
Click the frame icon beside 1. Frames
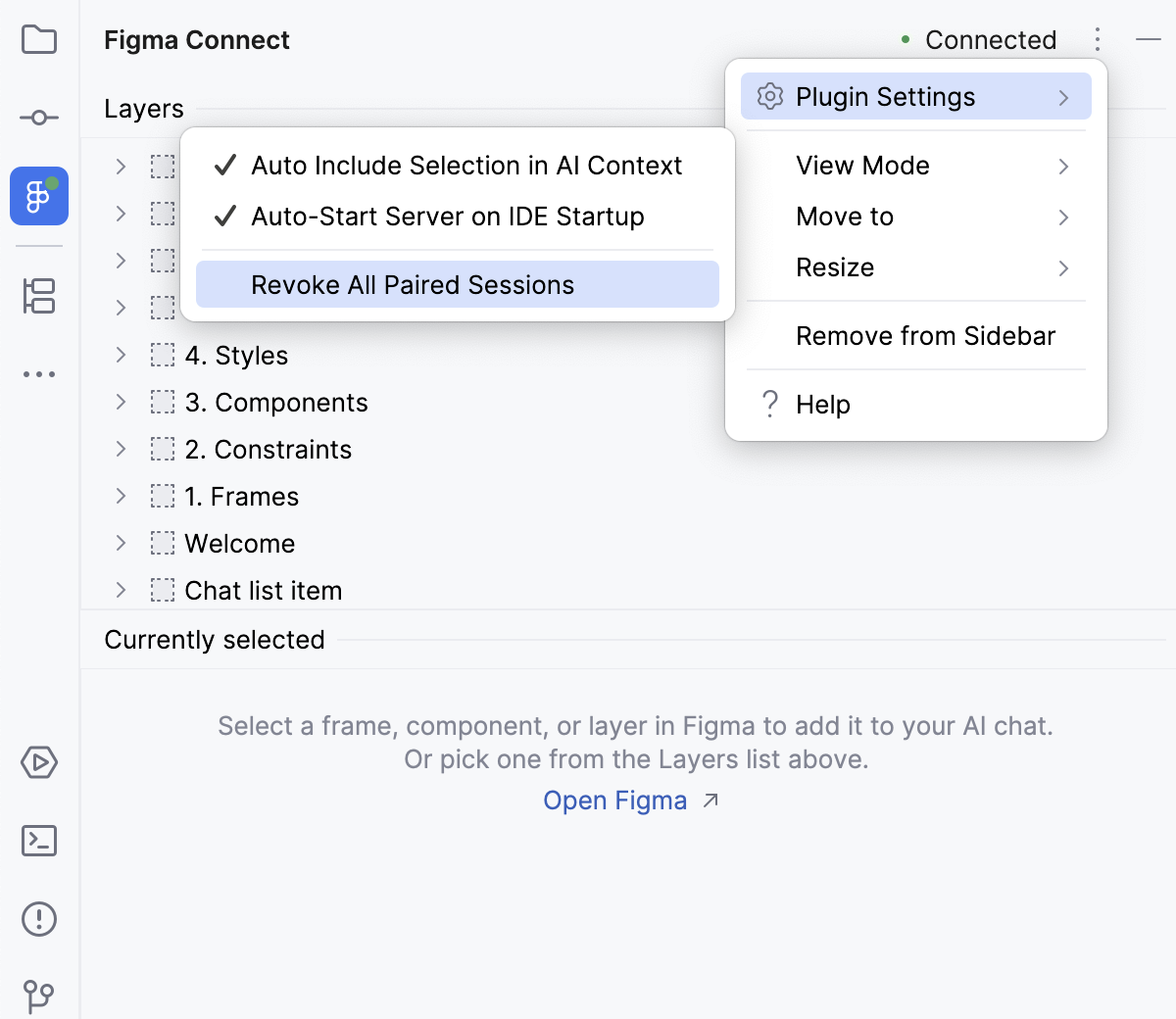pos(163,496)
